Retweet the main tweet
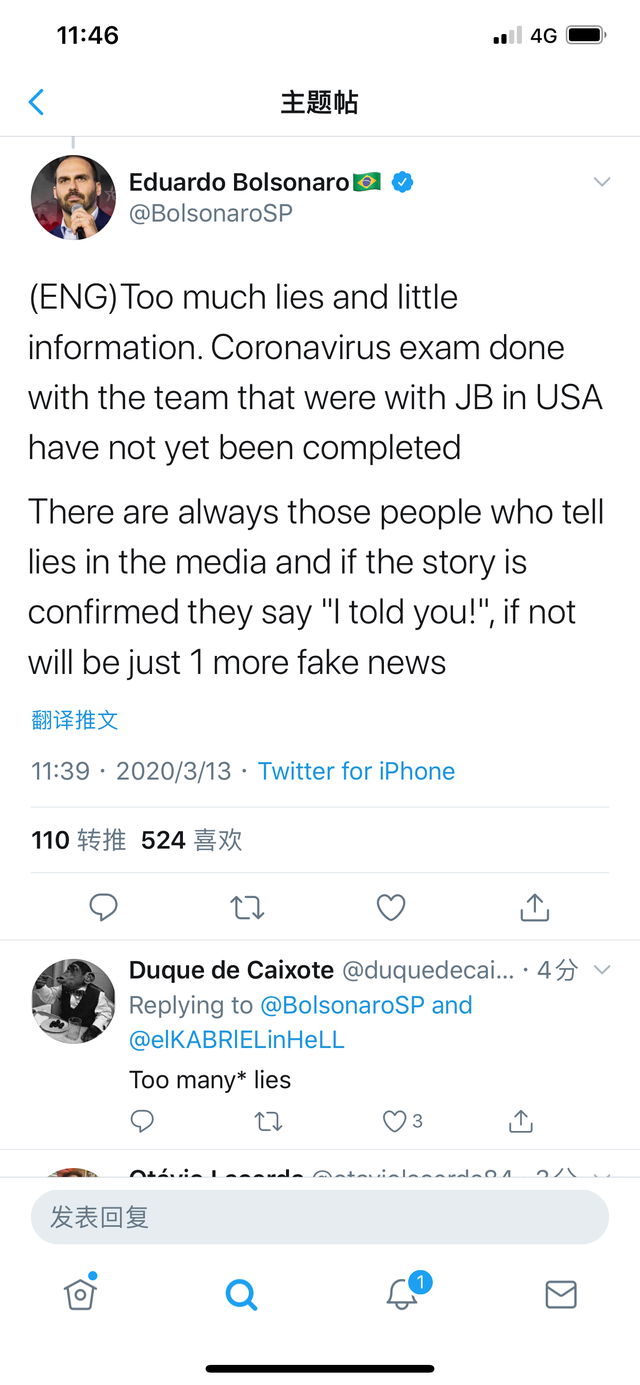 (247, 907)
